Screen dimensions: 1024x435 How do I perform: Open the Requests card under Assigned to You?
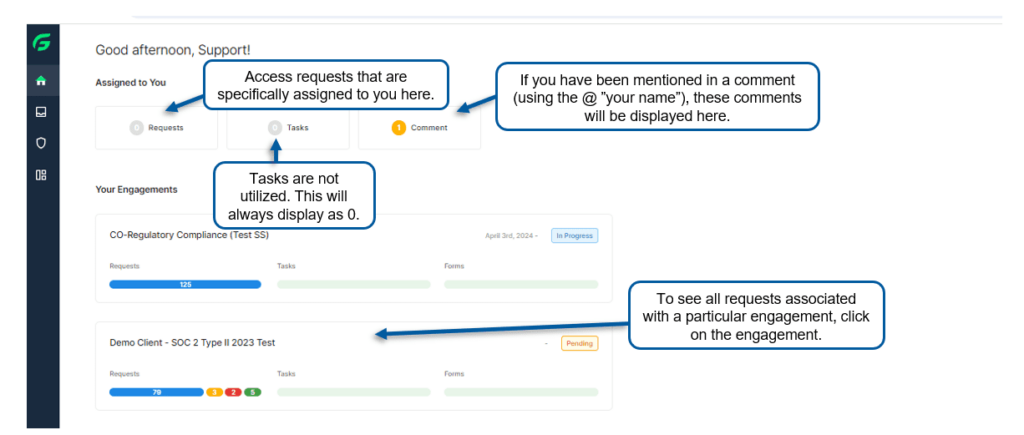click(157, 128)
